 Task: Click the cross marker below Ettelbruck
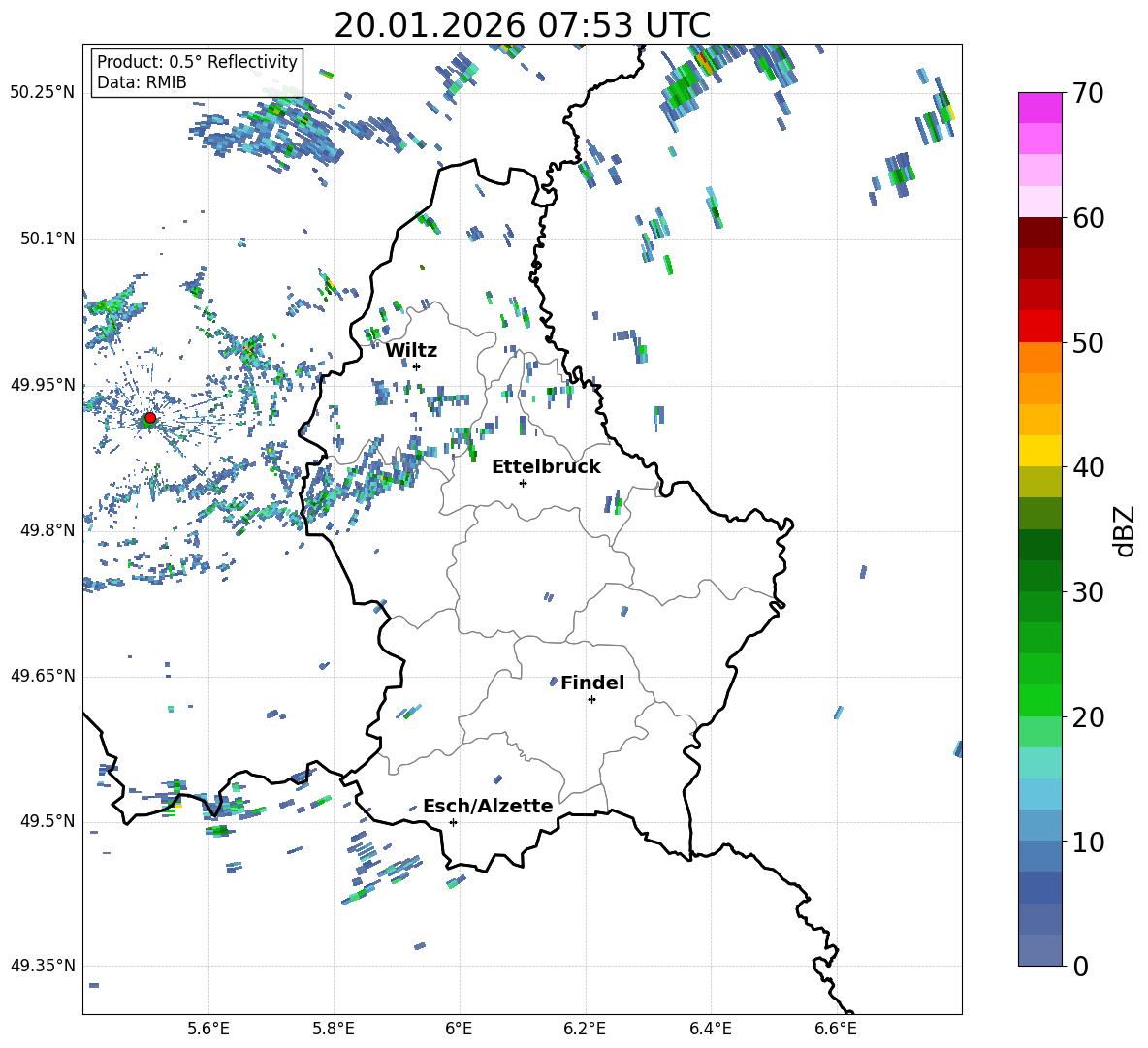[523, 483]
